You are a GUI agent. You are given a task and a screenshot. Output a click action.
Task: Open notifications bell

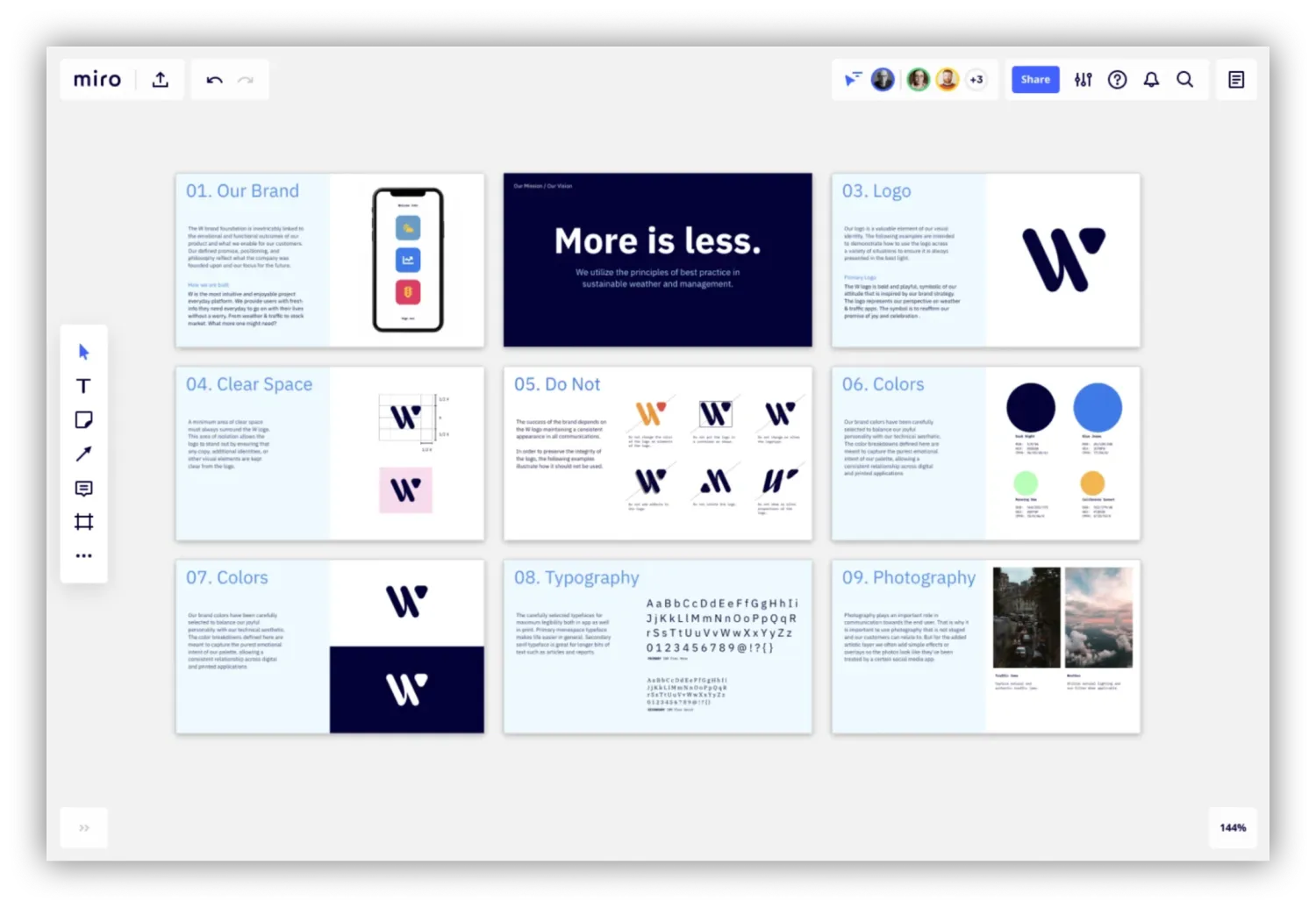click(1151, 80)
